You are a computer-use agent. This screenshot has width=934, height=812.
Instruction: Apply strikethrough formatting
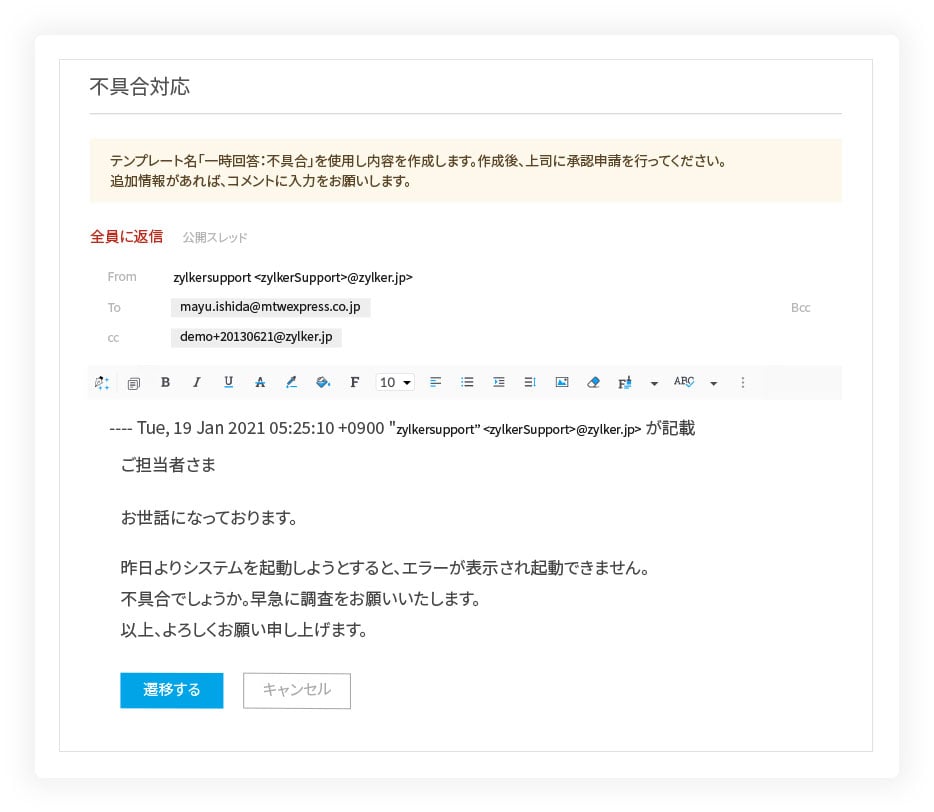[x=260, y=382]
